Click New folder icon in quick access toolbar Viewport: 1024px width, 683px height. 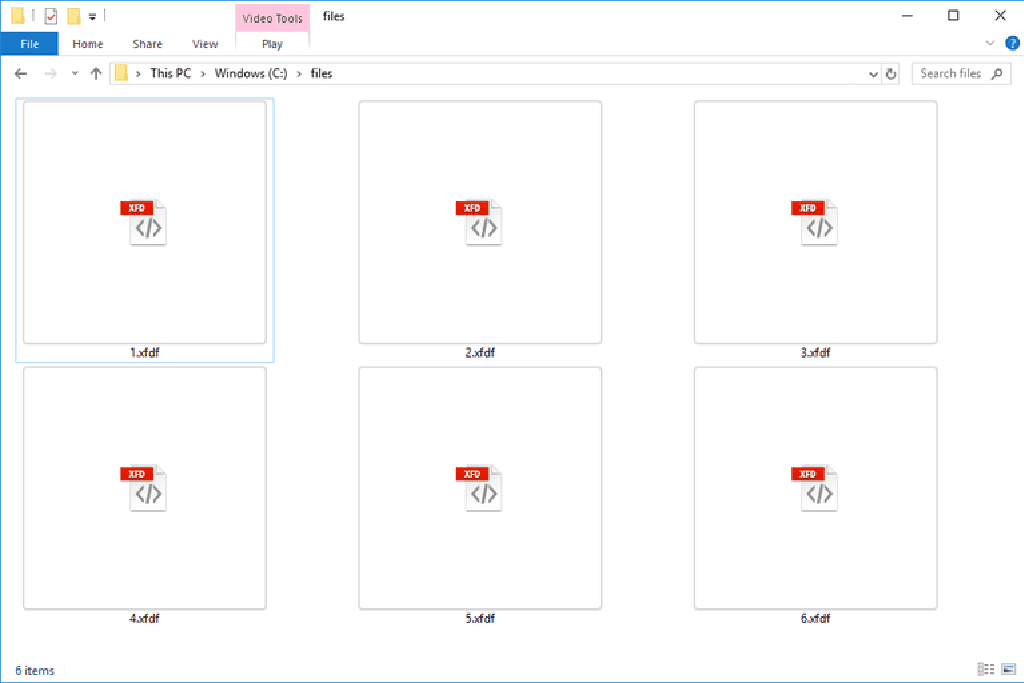click(x=74, y=16)
